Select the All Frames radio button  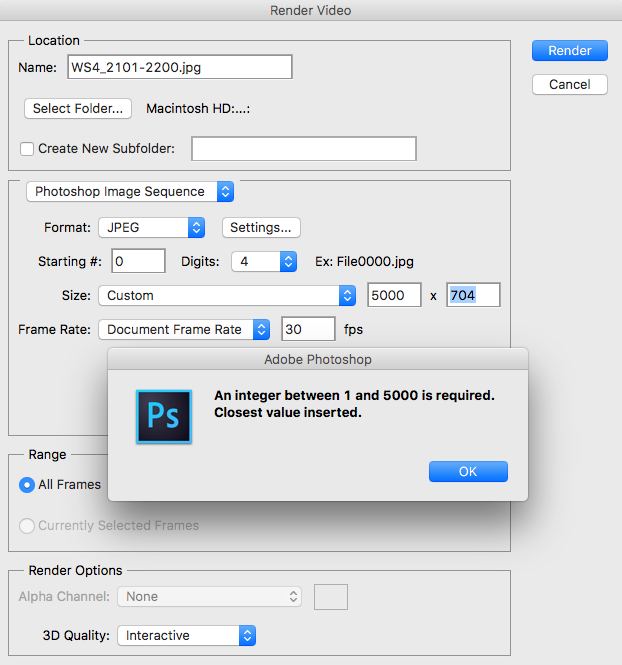27,485
